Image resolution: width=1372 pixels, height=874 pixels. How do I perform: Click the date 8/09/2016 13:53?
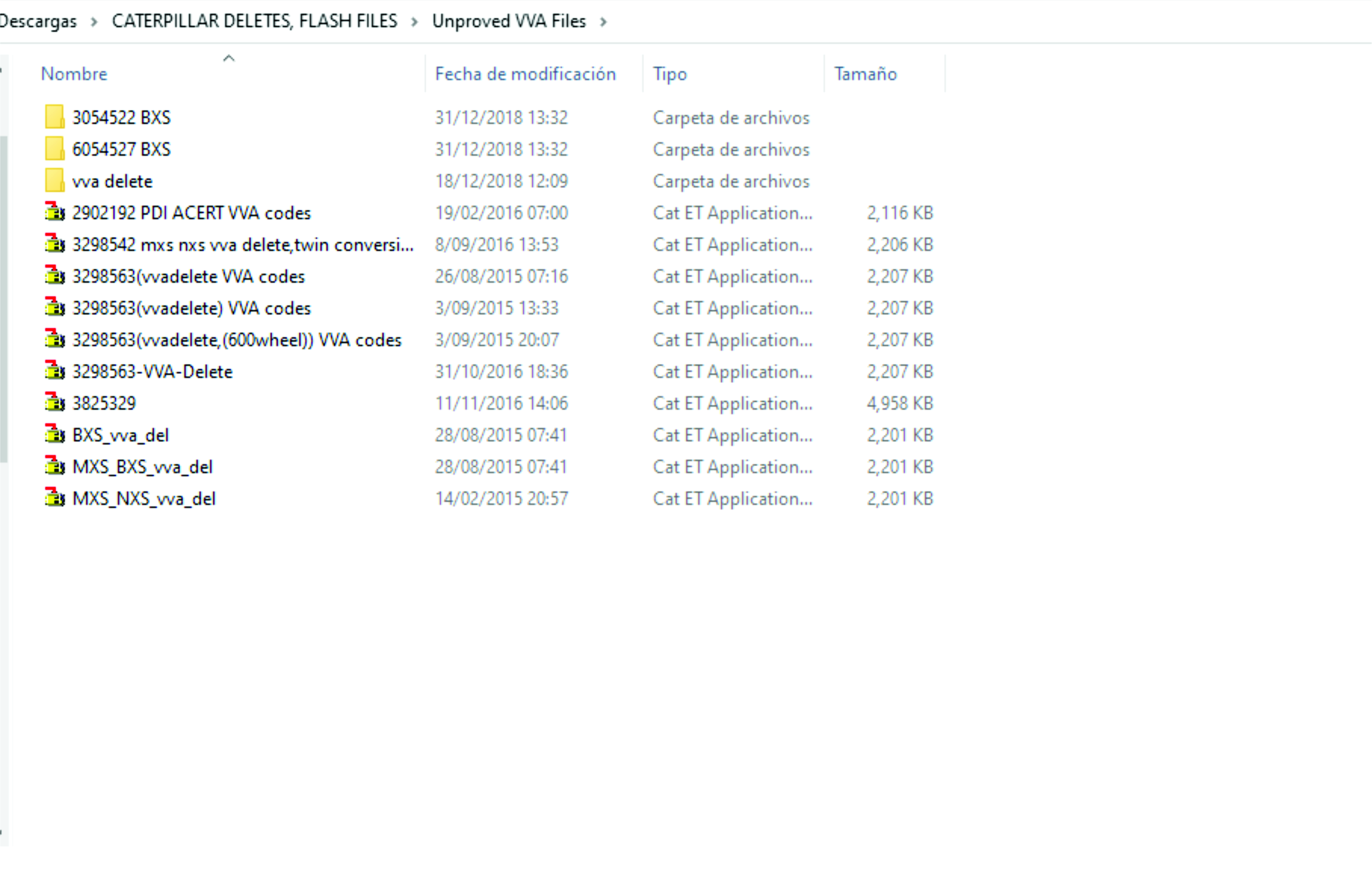[x=497, y=245]
